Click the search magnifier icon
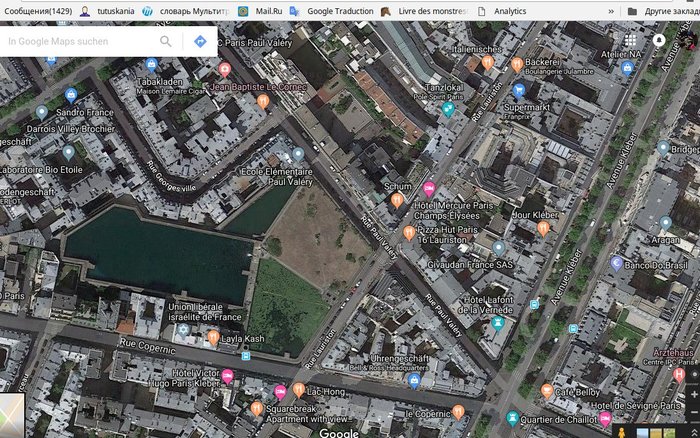 tap(165, 42)
